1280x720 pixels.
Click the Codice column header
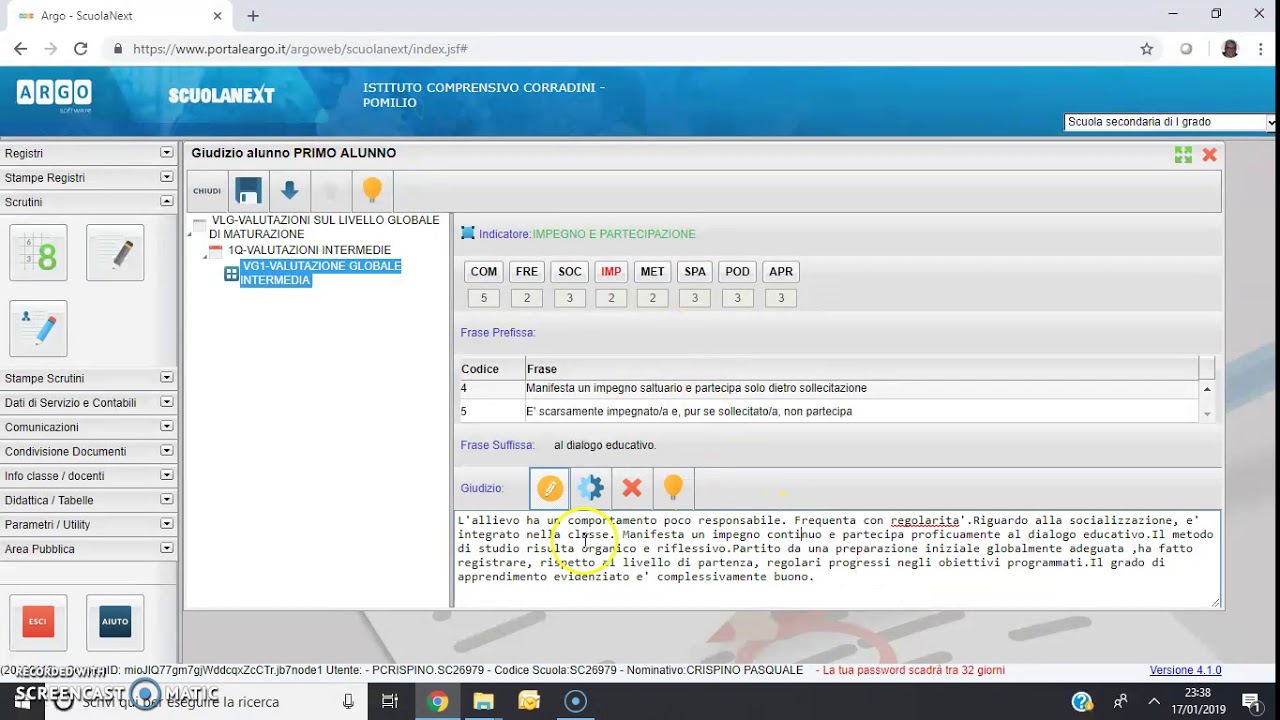[x=490, y=369]
